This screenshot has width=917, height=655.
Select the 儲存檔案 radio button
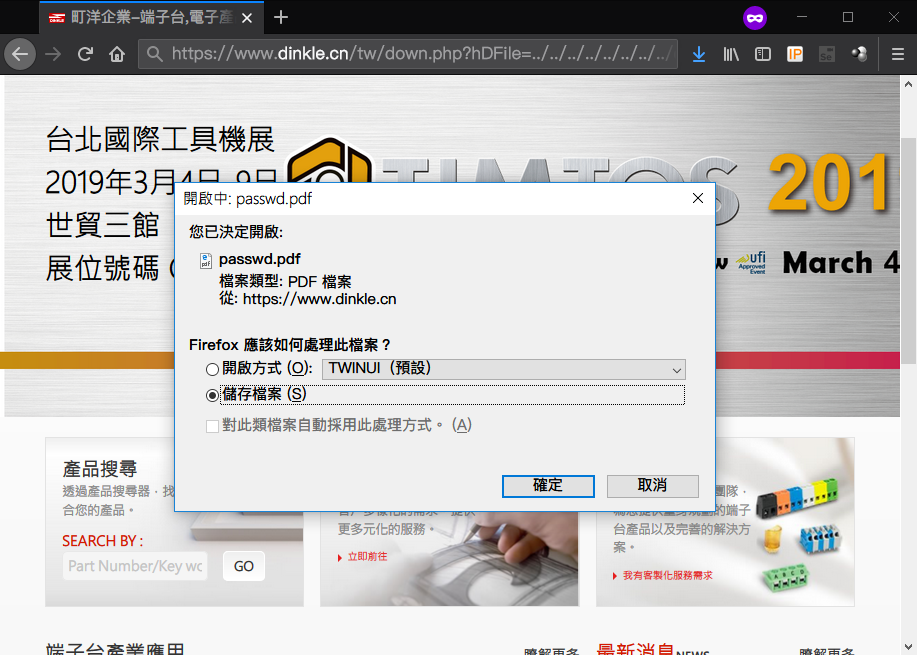click(212, 395)
